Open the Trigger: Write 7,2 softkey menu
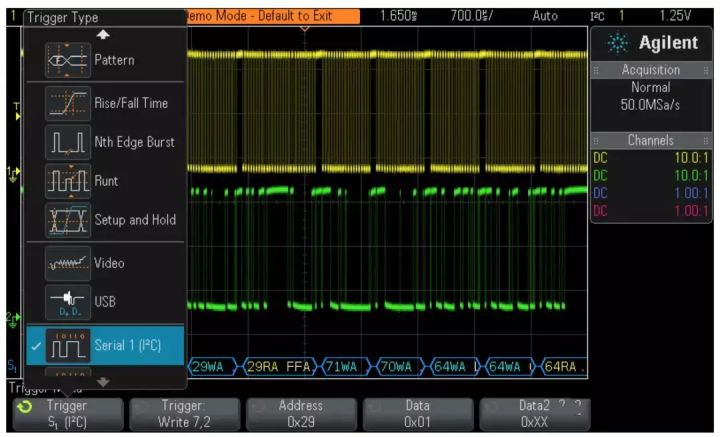 click(x=184, y=414)
